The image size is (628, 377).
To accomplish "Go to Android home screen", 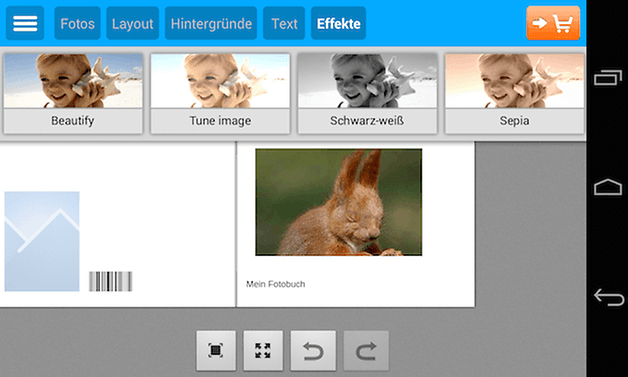I will point(608,187).
